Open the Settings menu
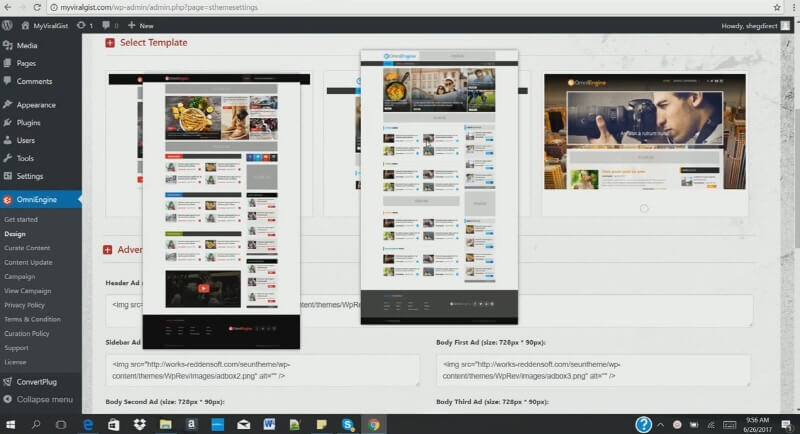This screenshot has width=800, height=434. 30,176
